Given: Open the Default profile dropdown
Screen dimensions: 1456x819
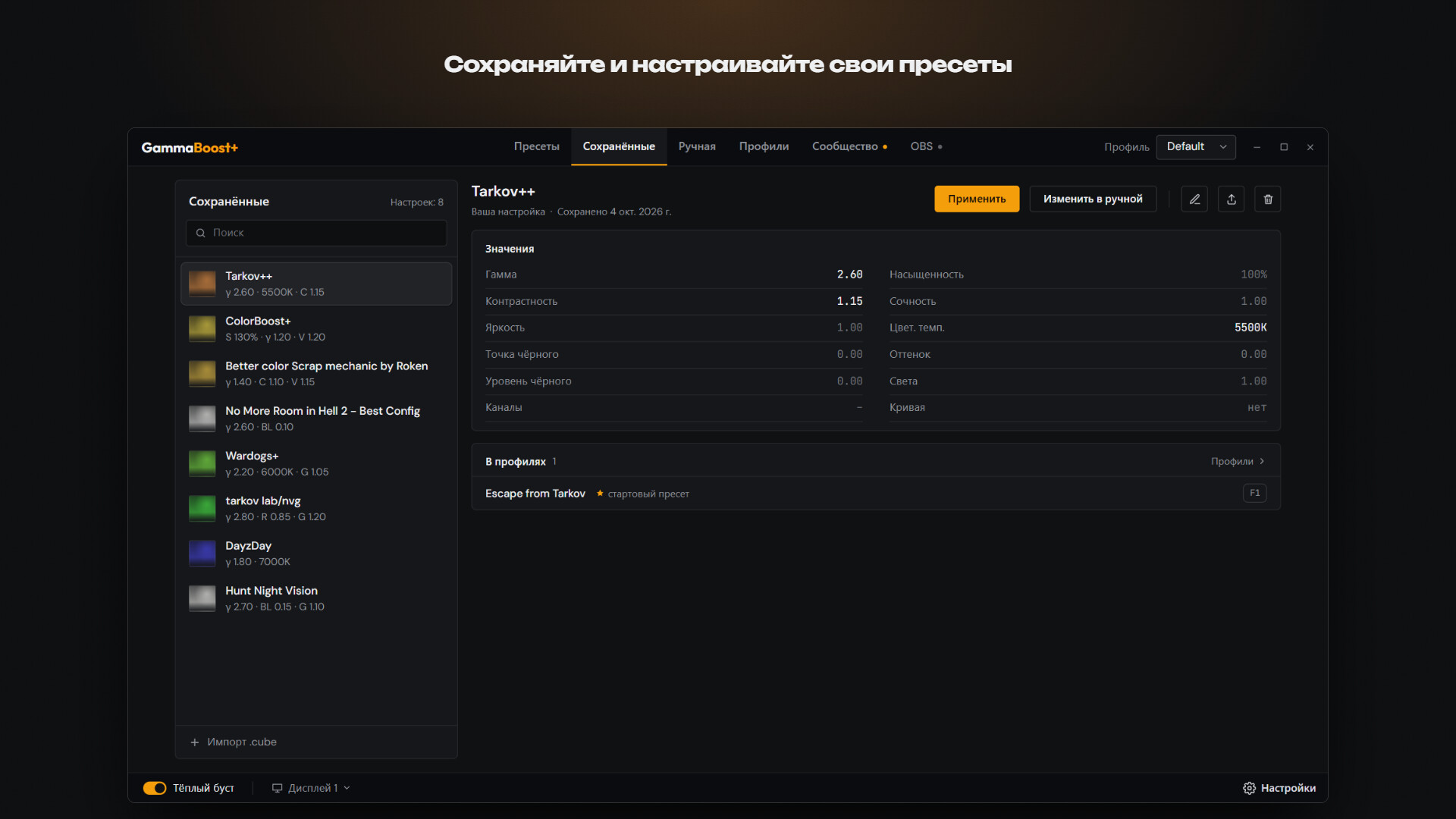Looking at the screenshot, I should point(1196,147).
